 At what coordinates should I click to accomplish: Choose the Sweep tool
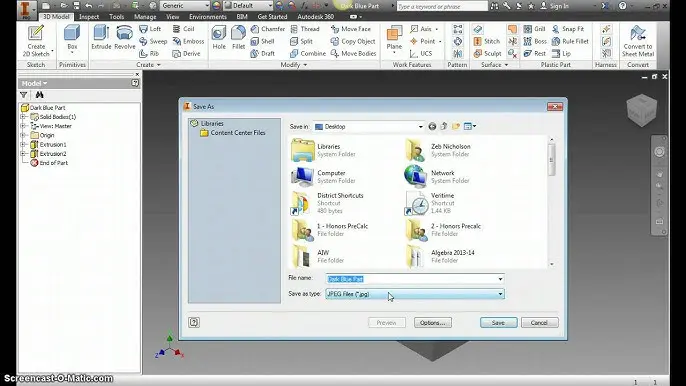tap(153, 41)
